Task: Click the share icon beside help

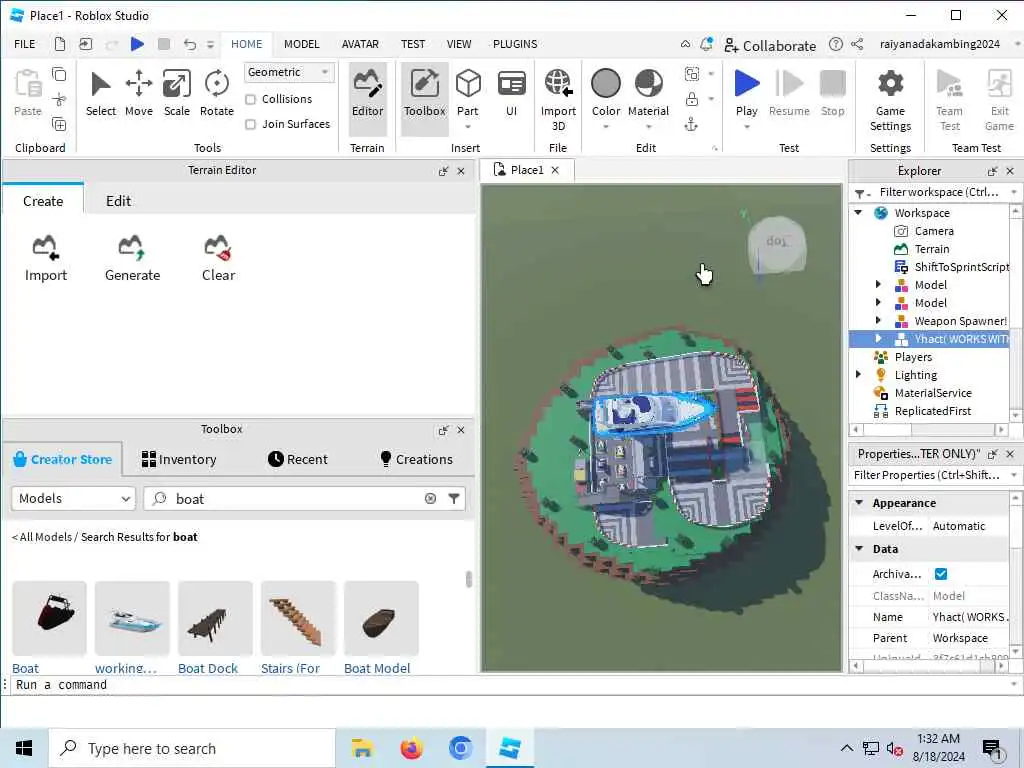Action: (x=857, y=44)
